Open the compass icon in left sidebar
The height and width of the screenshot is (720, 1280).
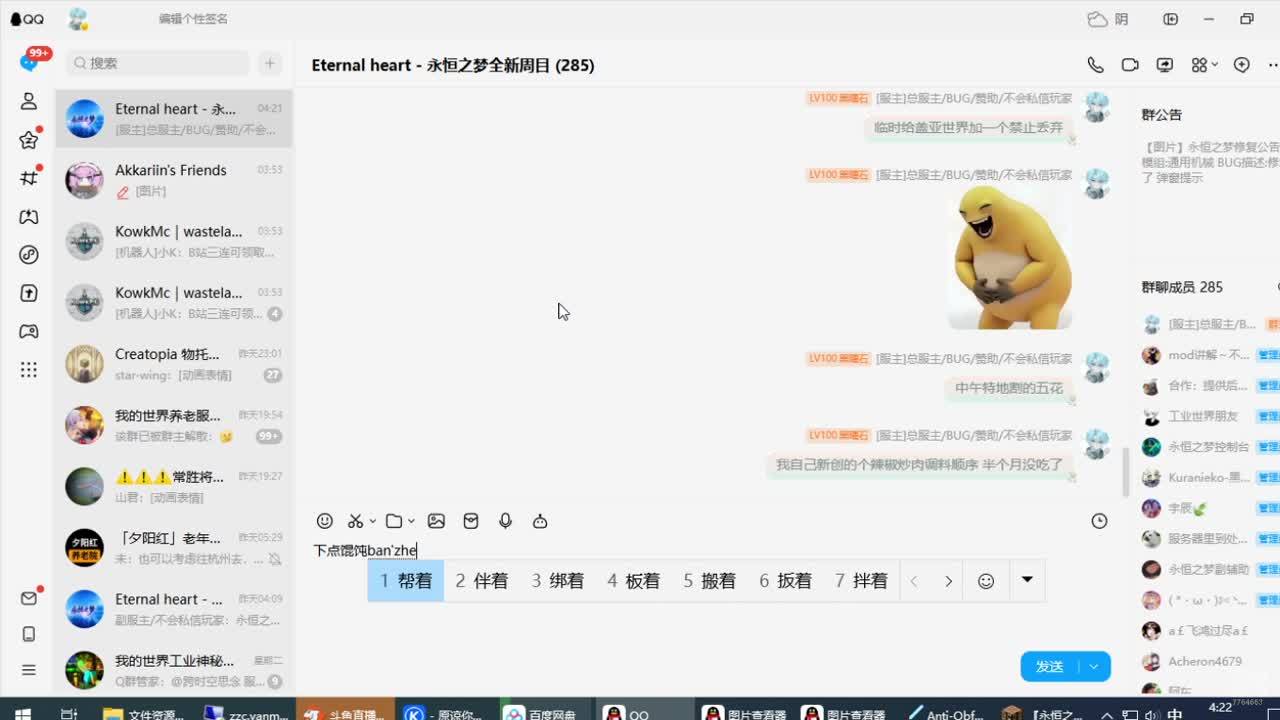[29, 255]
